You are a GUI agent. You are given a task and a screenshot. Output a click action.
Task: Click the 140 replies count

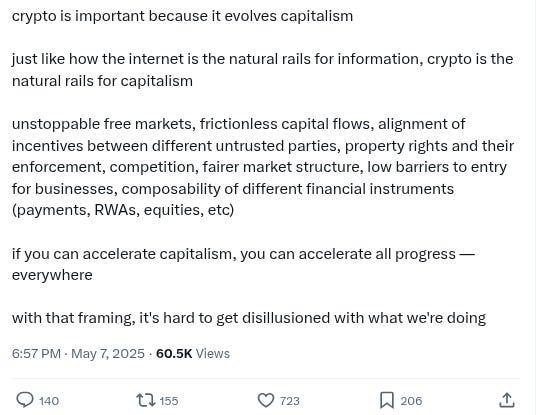point(49,401)
